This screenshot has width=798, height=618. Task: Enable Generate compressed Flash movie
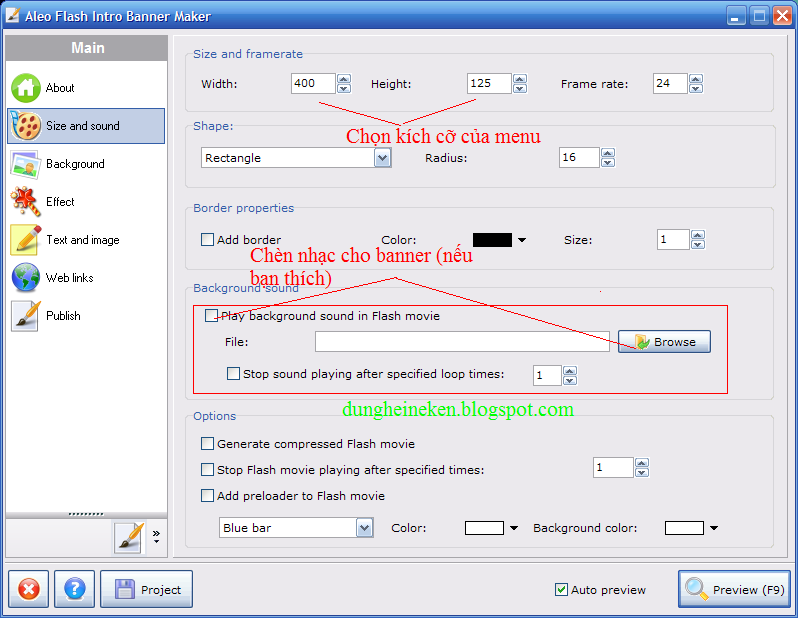[x=207, y=444]
